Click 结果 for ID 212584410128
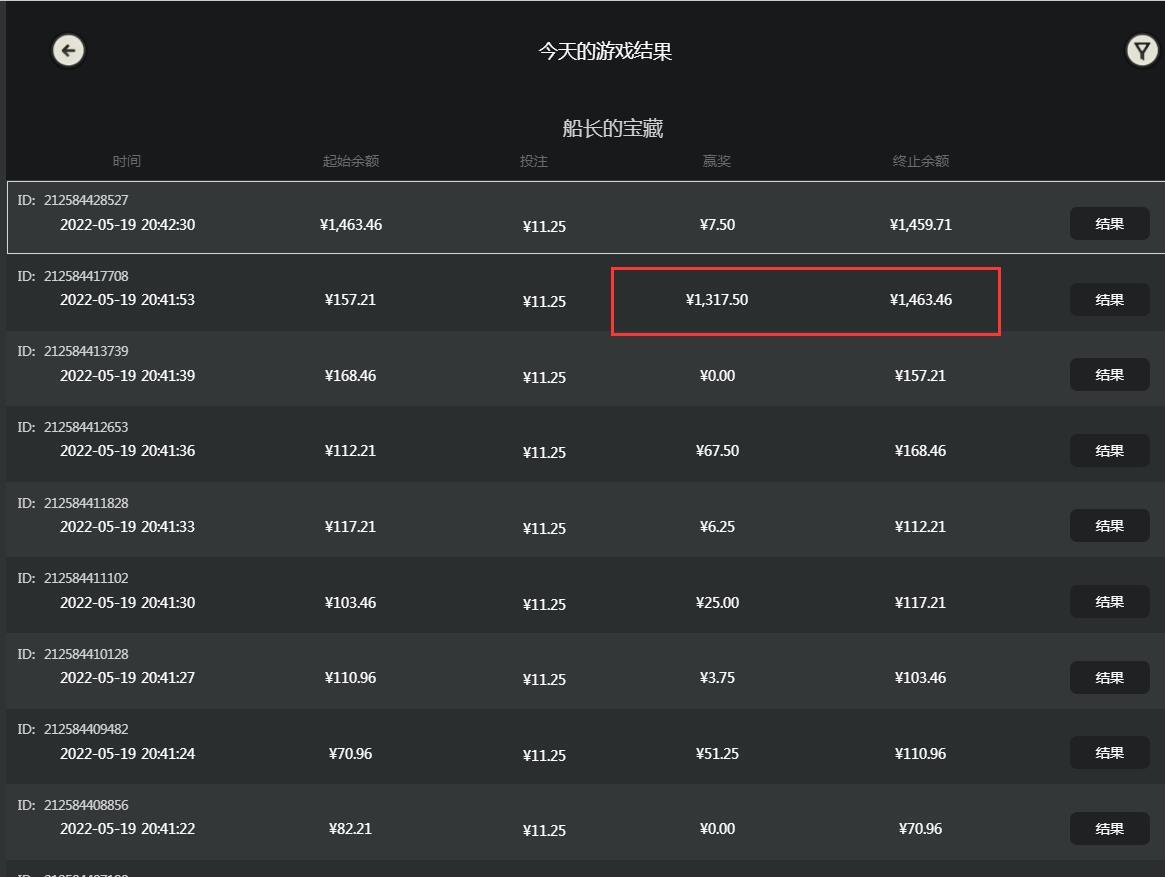Viewport: 1165px width, 877px height. click(x=1109, y=677)
